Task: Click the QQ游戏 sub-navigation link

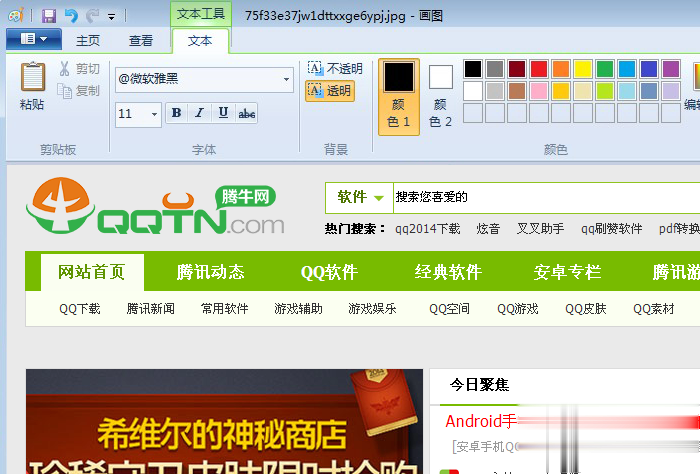Action: pyautogui.click(x=518, y=309)
